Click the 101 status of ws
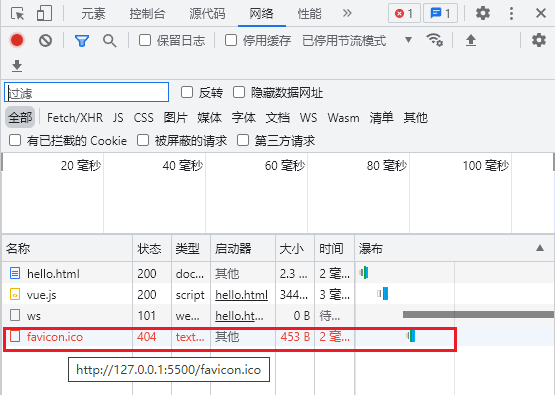555x395 pixels. [x=147, y=316]
